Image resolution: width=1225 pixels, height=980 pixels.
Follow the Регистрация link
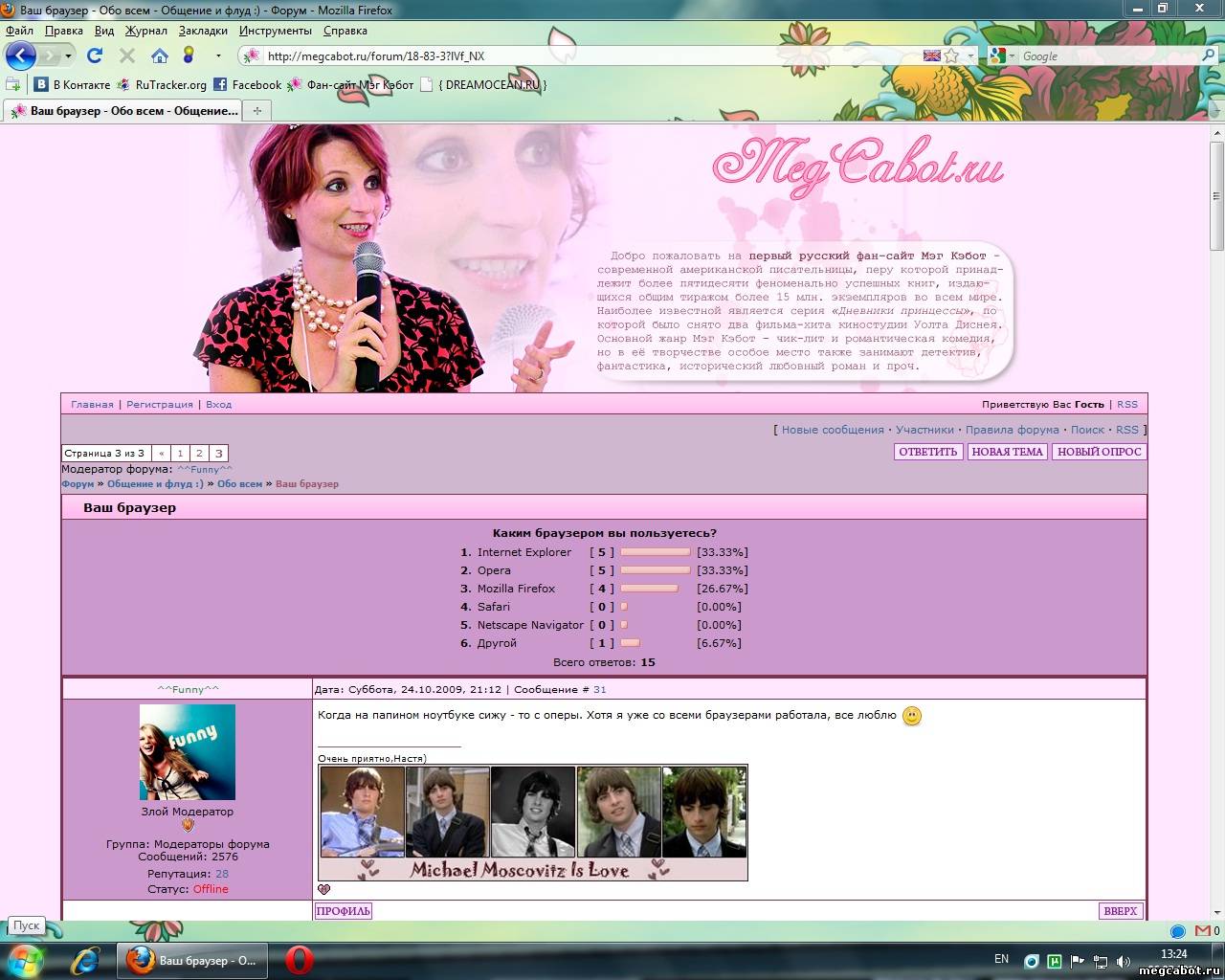(x=160, y=404)
